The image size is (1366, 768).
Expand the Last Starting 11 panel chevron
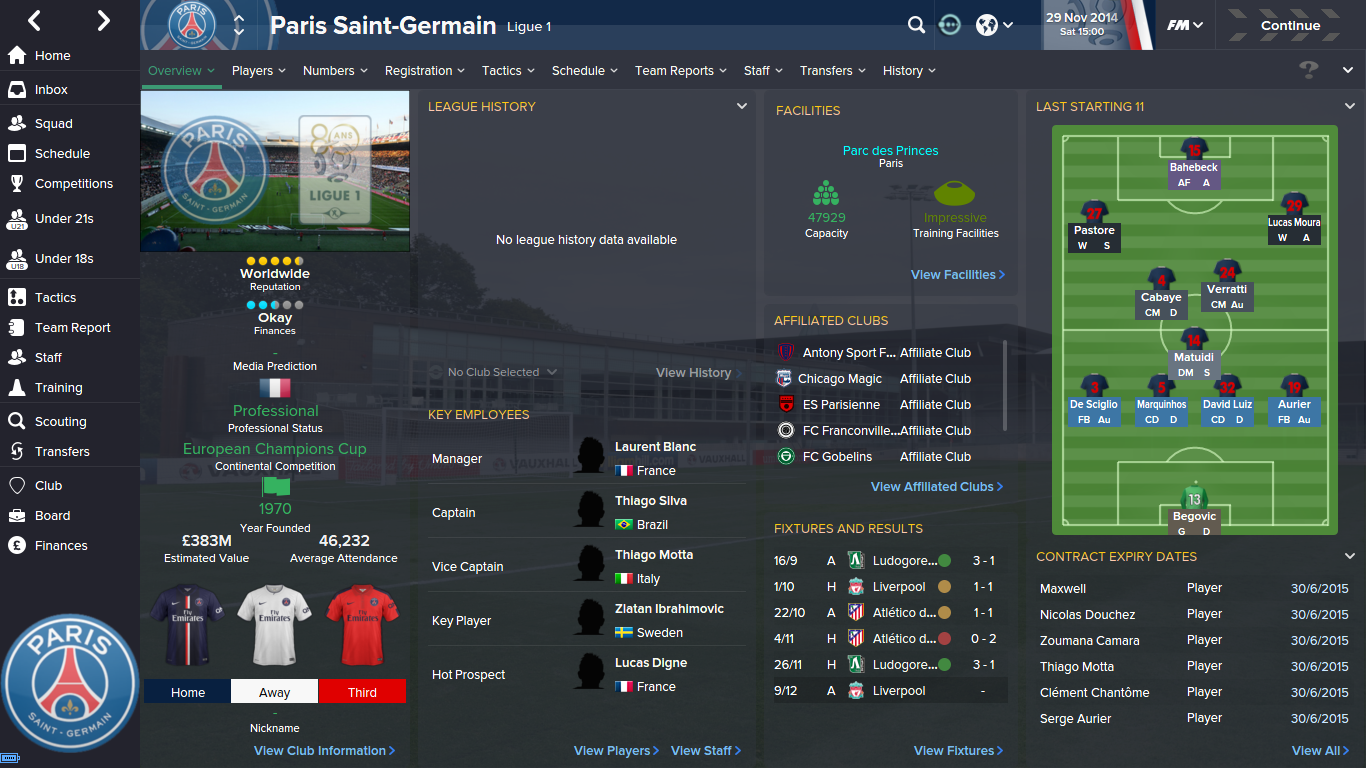pos(1350,106)
